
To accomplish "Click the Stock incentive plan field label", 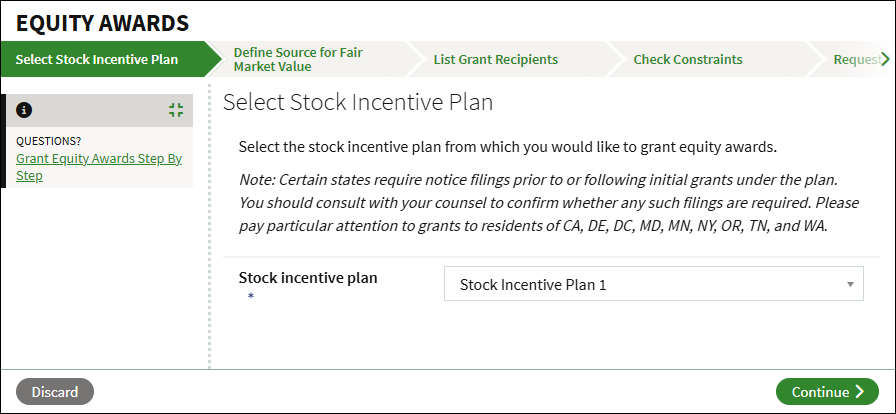I will (308, 278).
